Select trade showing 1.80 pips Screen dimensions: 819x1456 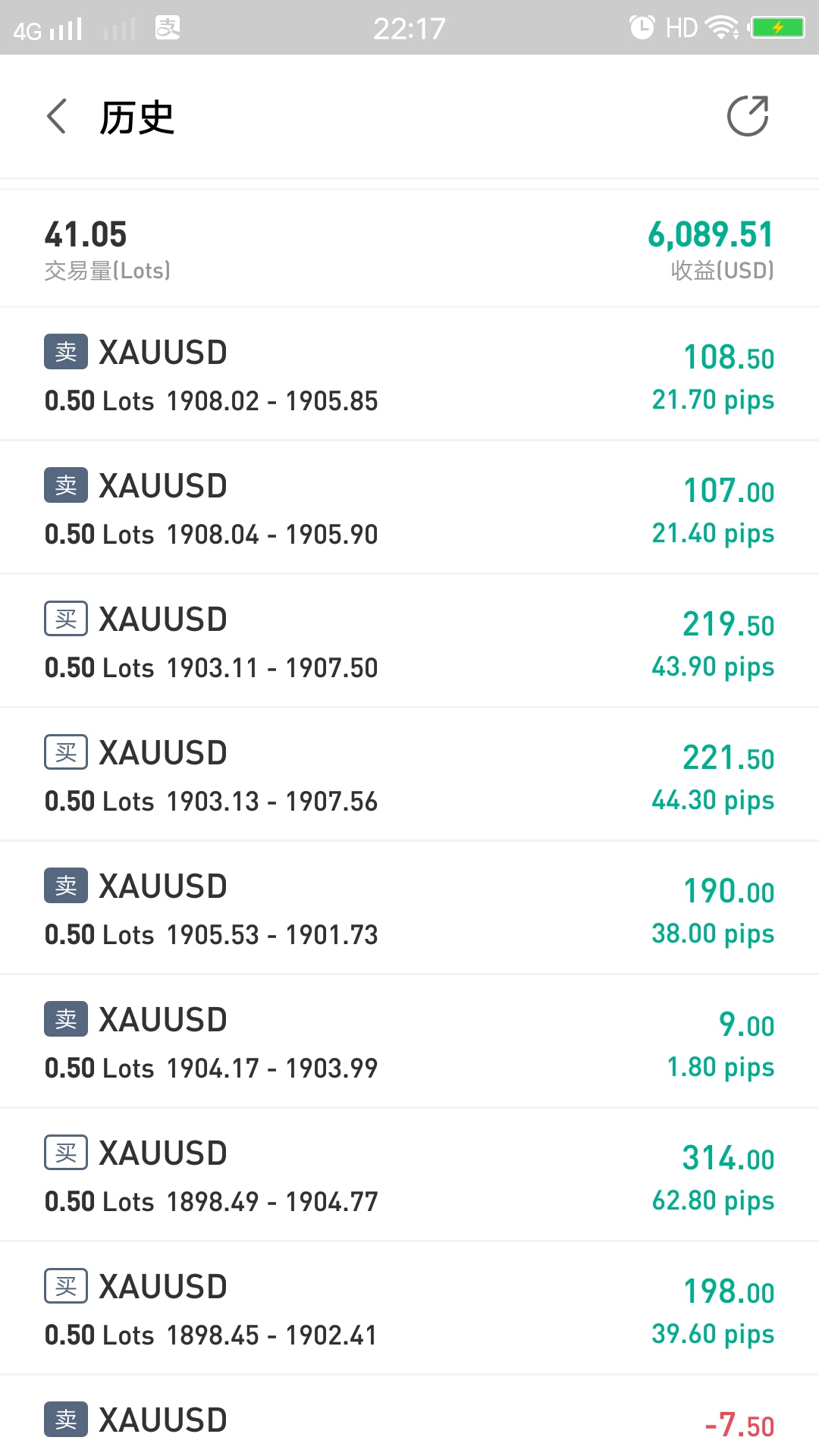click(x=409, y=1042)
